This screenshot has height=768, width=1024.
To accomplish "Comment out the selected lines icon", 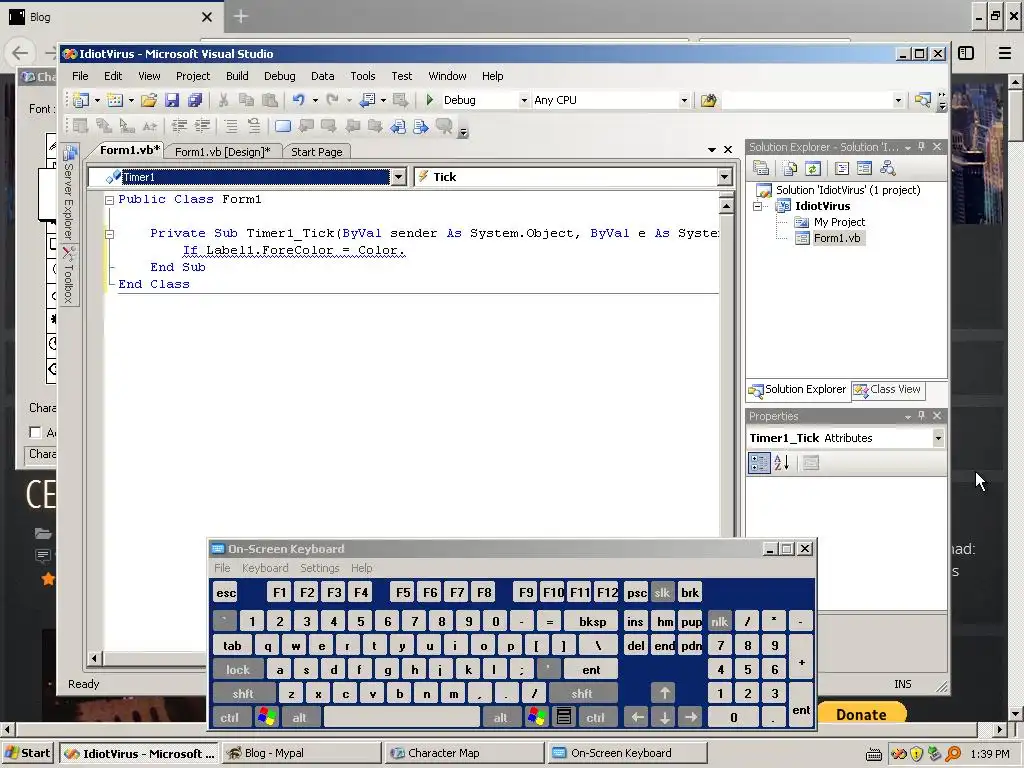I will tap(231, 126).
